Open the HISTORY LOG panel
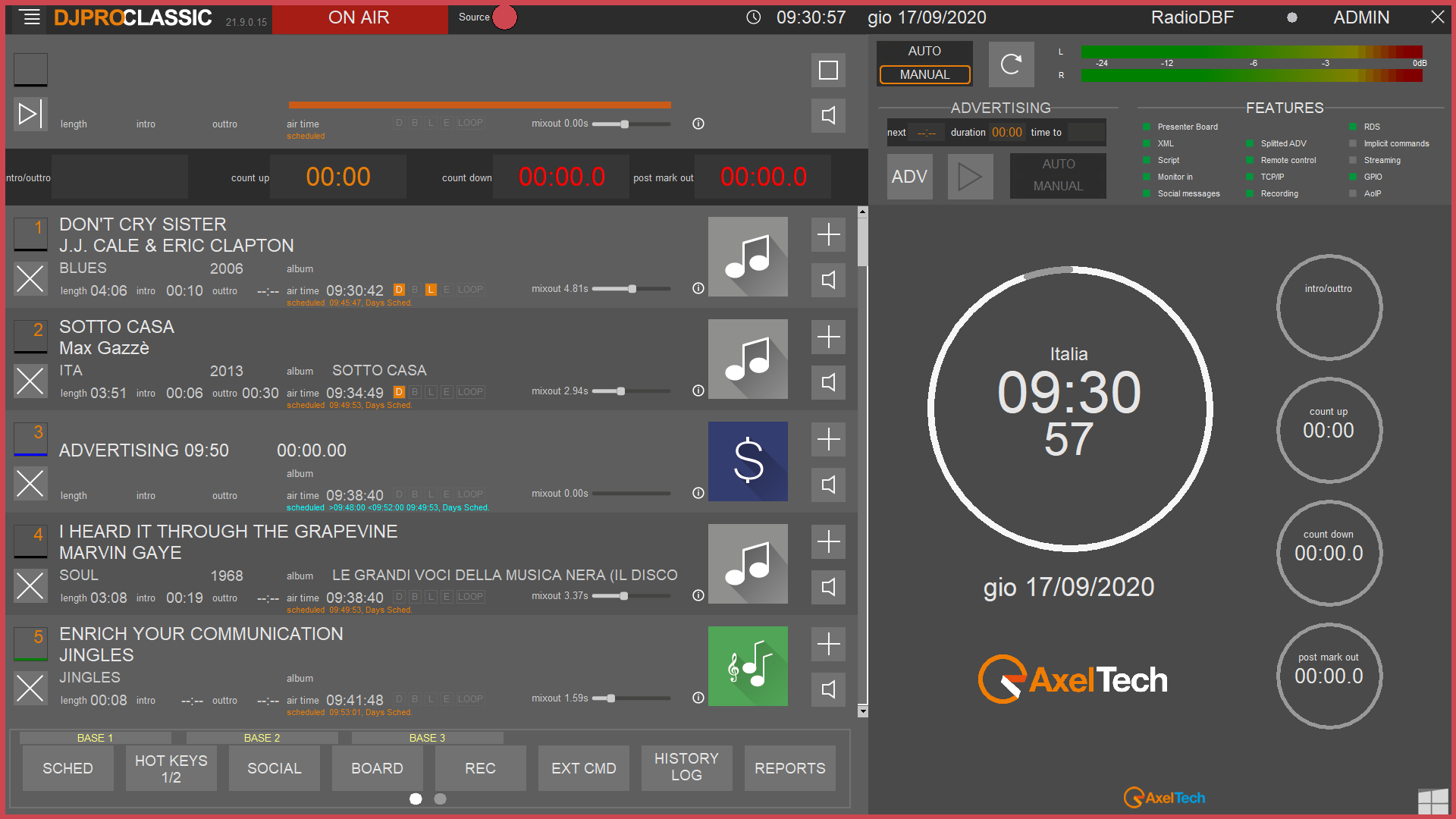 (x=686, y=767)
